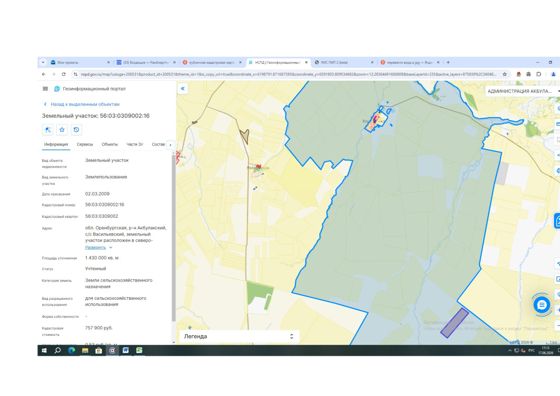
Task: Click the area value 1 430 000 кв. м
Action: coord(102,258)
